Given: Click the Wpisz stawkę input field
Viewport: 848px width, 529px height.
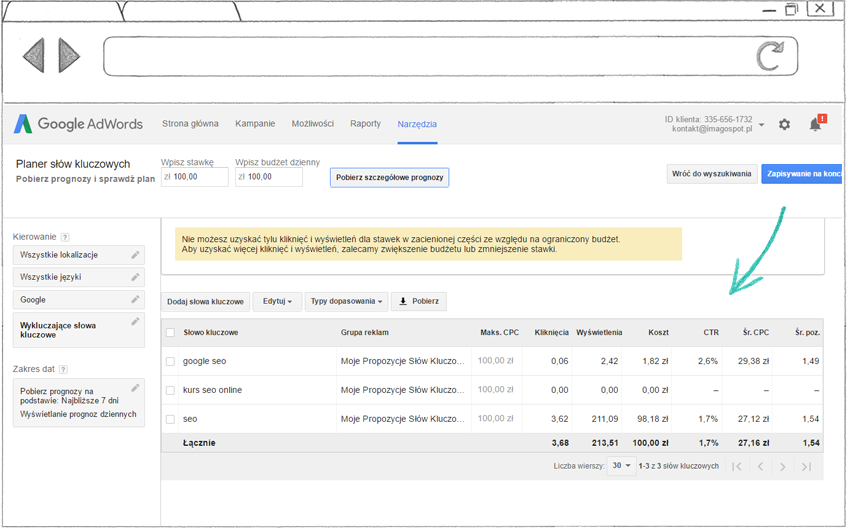Looking at the screenshot, I should pos(195,177).
